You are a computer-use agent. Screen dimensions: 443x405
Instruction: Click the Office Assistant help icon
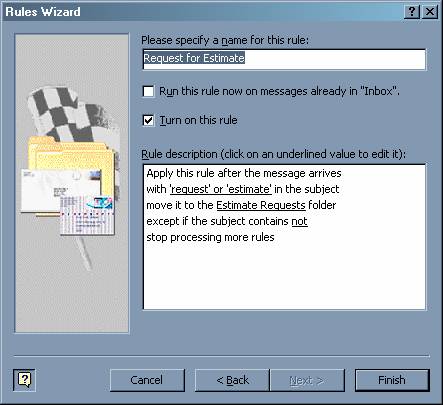pos(24,380)
